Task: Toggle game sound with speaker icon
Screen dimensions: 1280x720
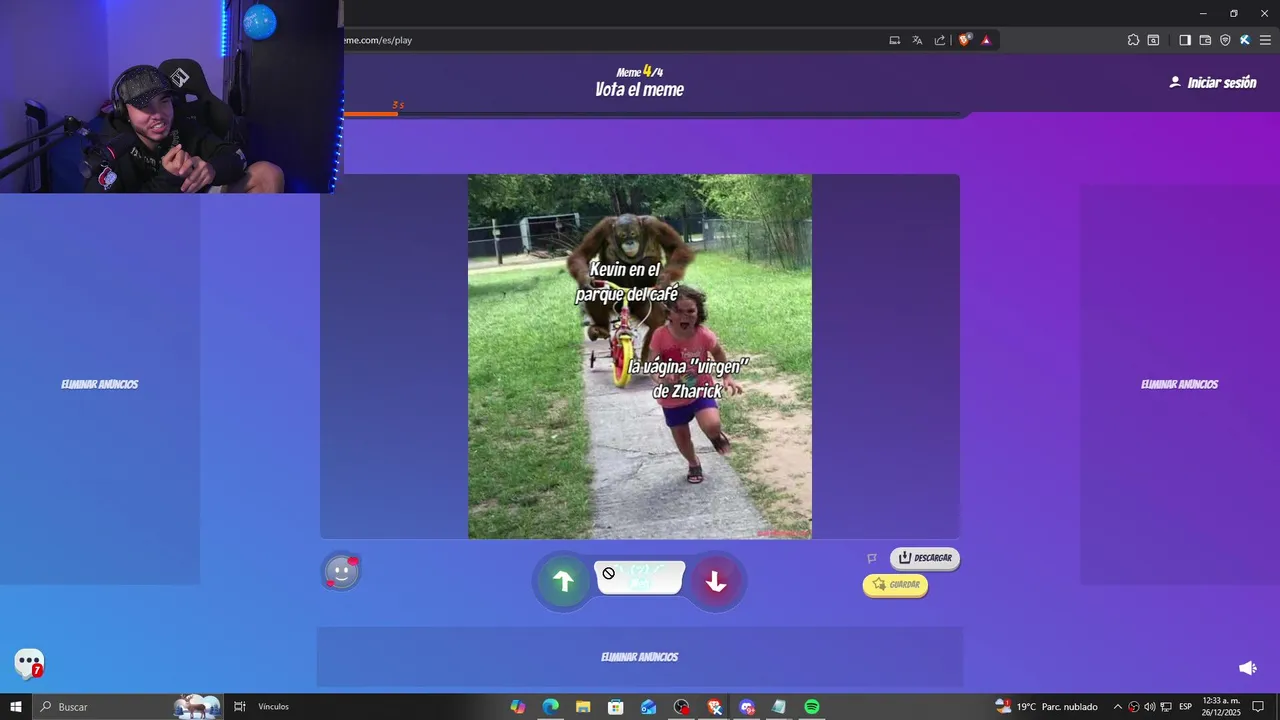Action: [x=1247, y=668]
